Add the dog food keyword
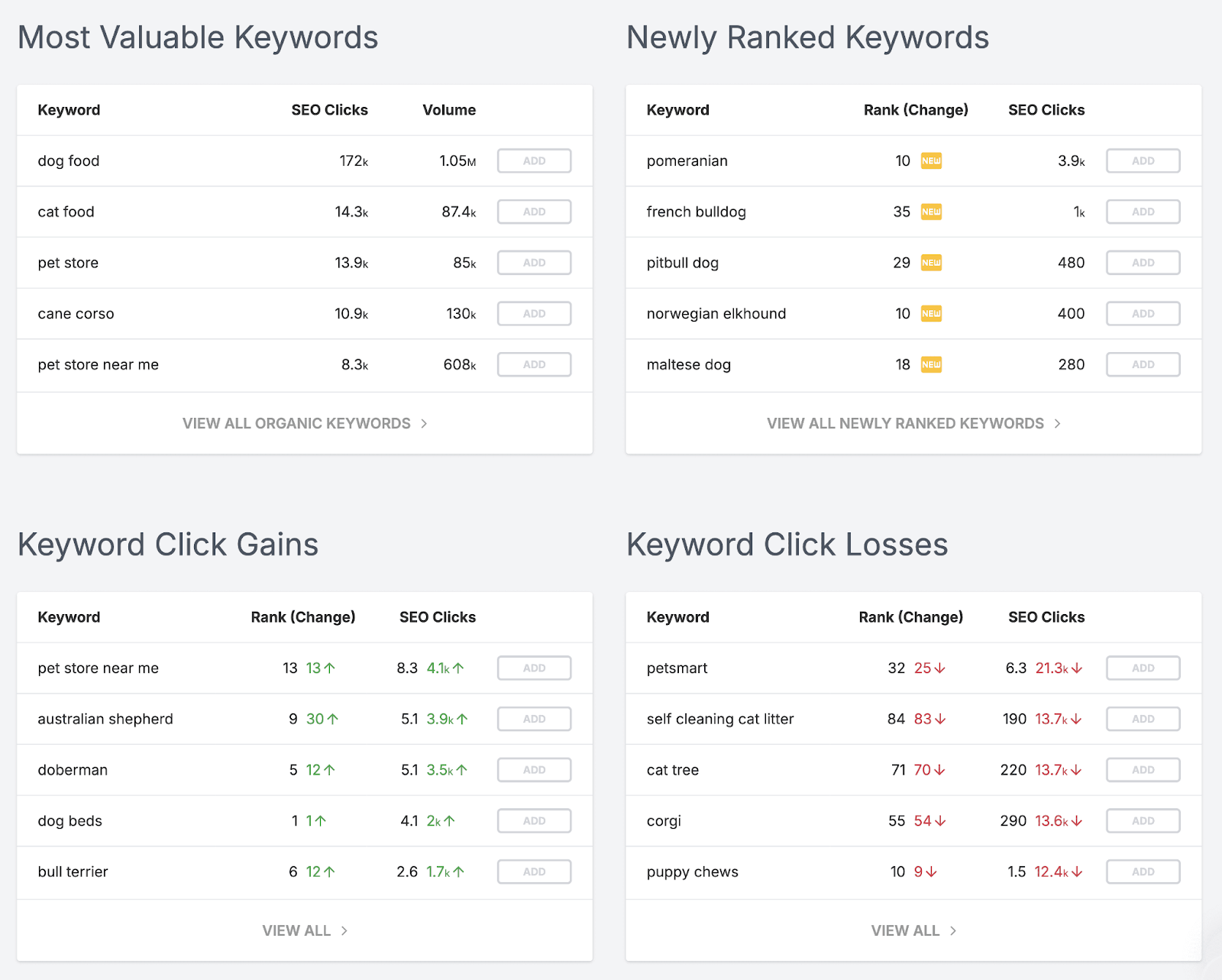 coord(534,160)
